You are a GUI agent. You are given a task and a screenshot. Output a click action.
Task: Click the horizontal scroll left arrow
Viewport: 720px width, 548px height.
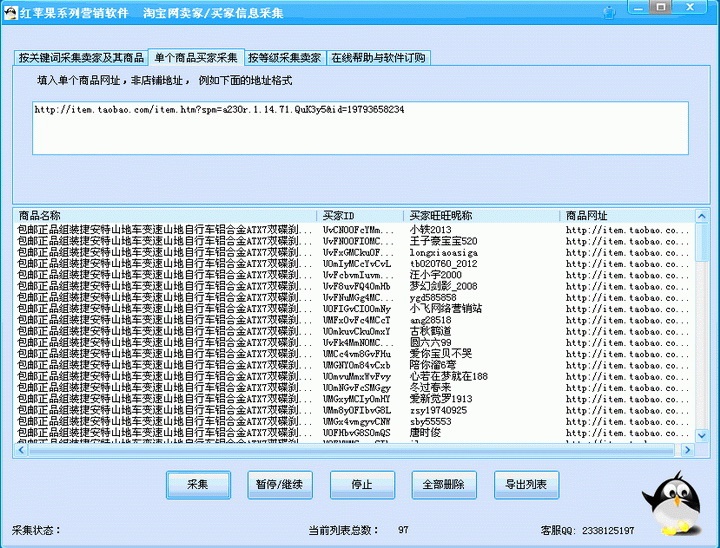click(x=21, y=450)
